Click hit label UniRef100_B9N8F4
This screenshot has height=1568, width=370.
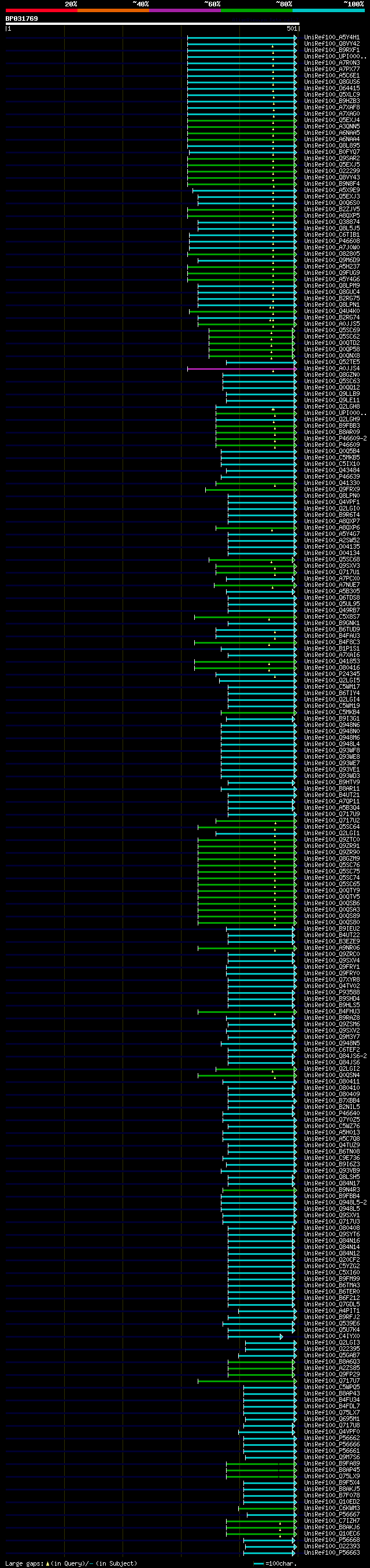point(332,184)
